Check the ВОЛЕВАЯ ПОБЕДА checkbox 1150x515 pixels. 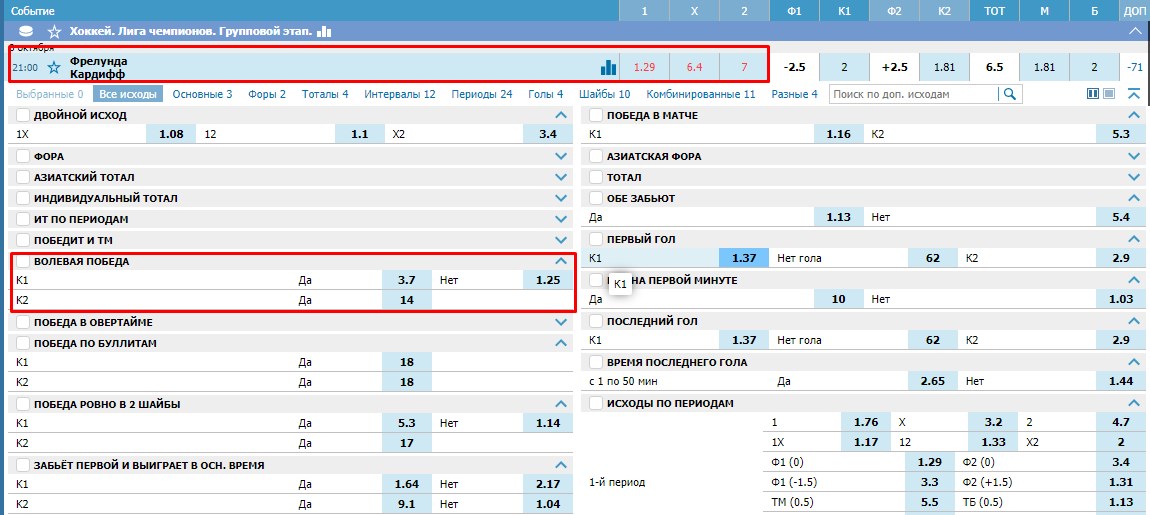pyautogui.click(x=23, y=261)
